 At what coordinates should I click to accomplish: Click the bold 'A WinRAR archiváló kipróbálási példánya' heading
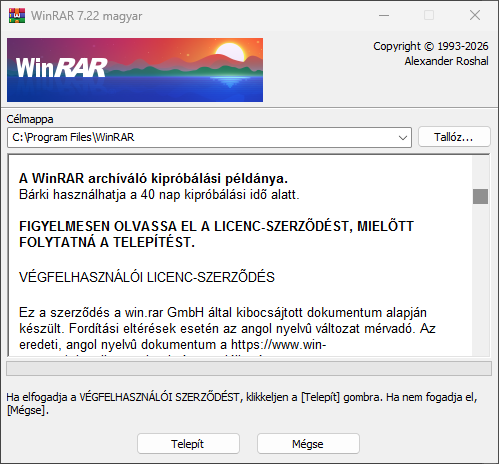pyautogui.click(x=153, y=178)
